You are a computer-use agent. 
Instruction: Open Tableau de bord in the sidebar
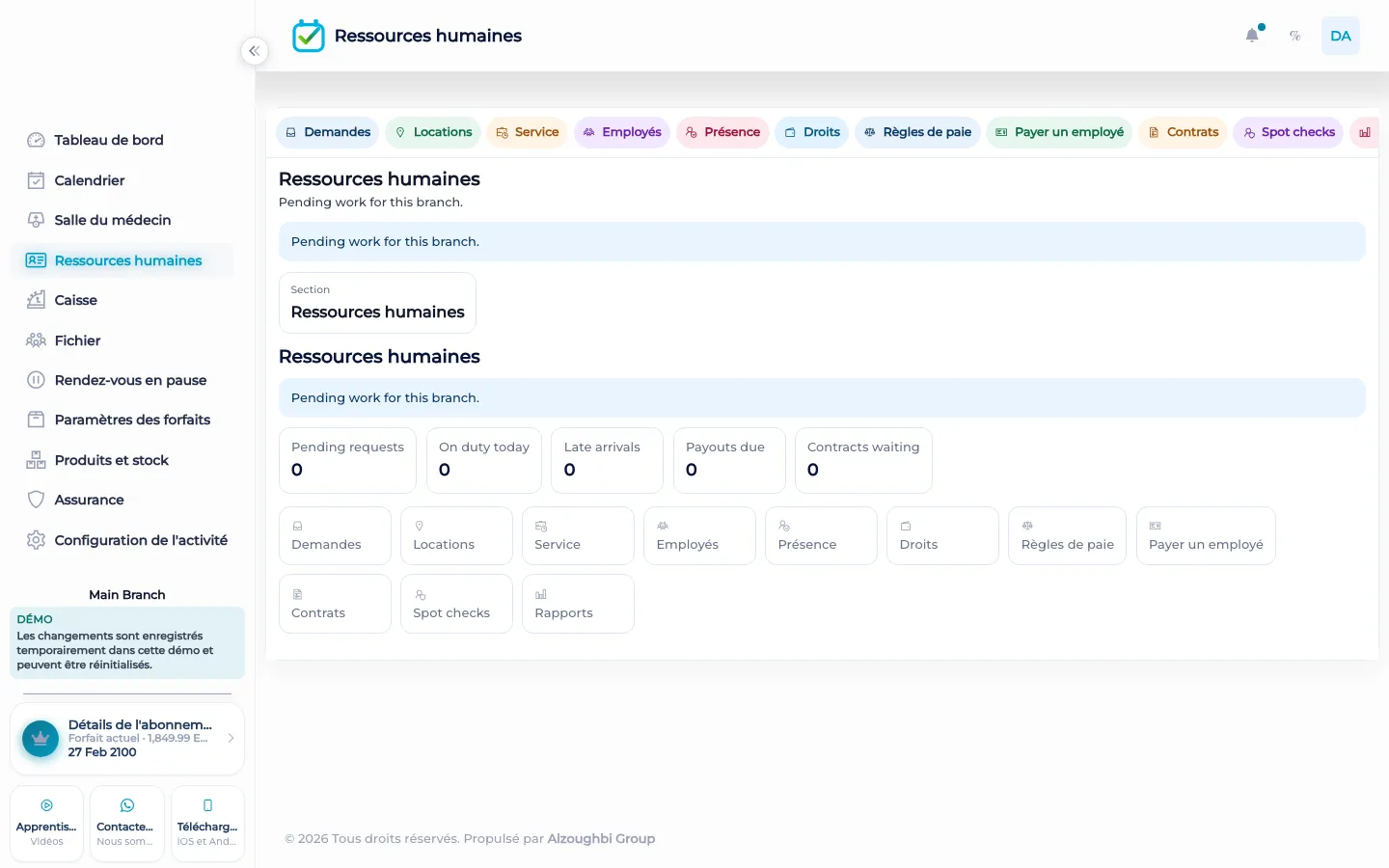(x=123, y=140)
